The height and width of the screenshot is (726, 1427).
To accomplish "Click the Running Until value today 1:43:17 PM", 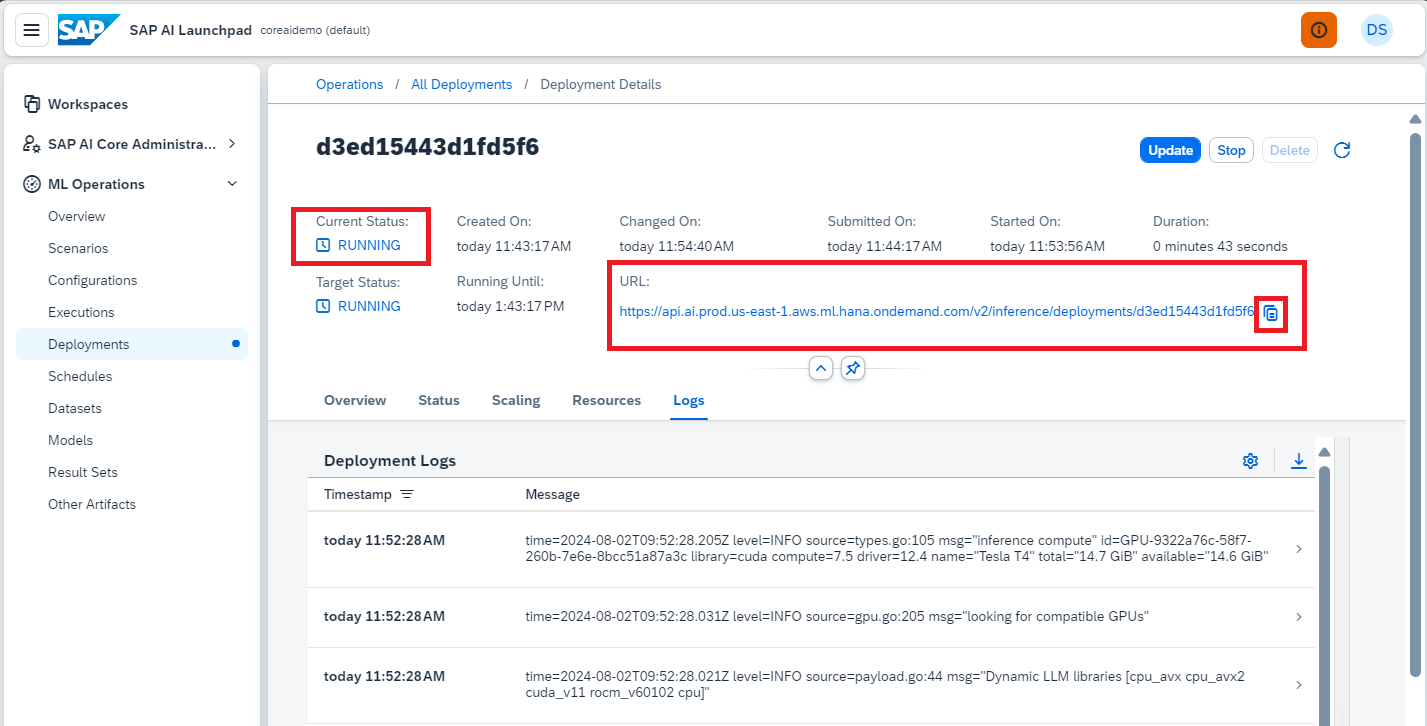I will [510, 306].
